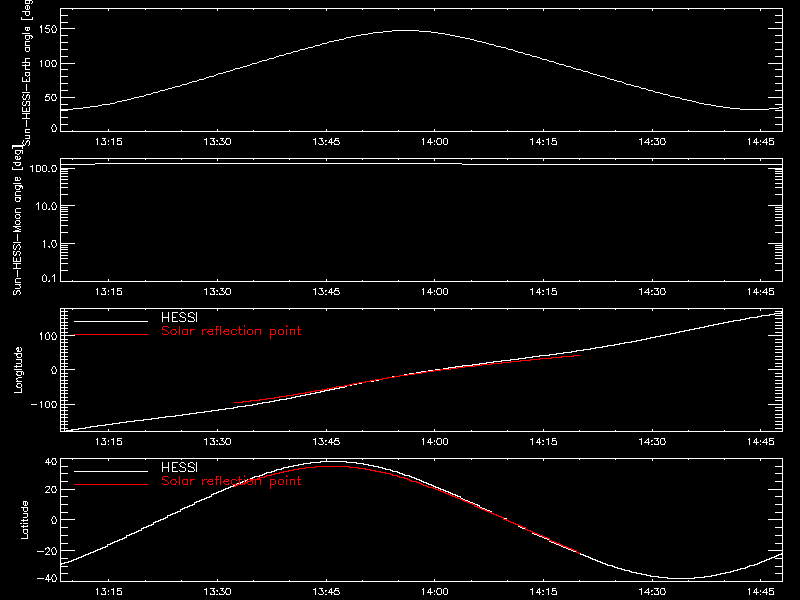Screen dimensions: 800x600
Task: Click white HESSI legend line in Latitude plot
Action: point(111,471)
